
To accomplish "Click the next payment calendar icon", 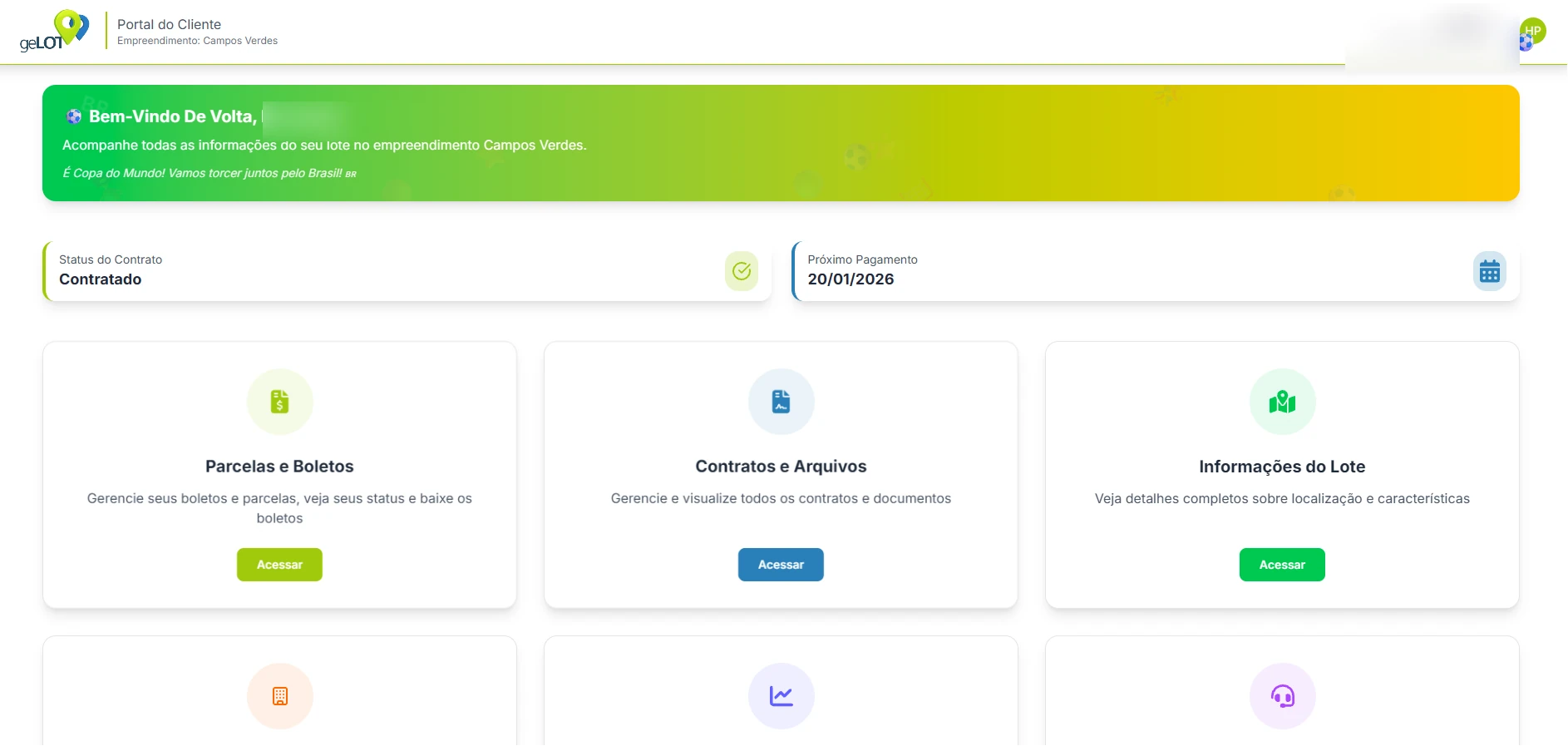I will pos(1490,271).
